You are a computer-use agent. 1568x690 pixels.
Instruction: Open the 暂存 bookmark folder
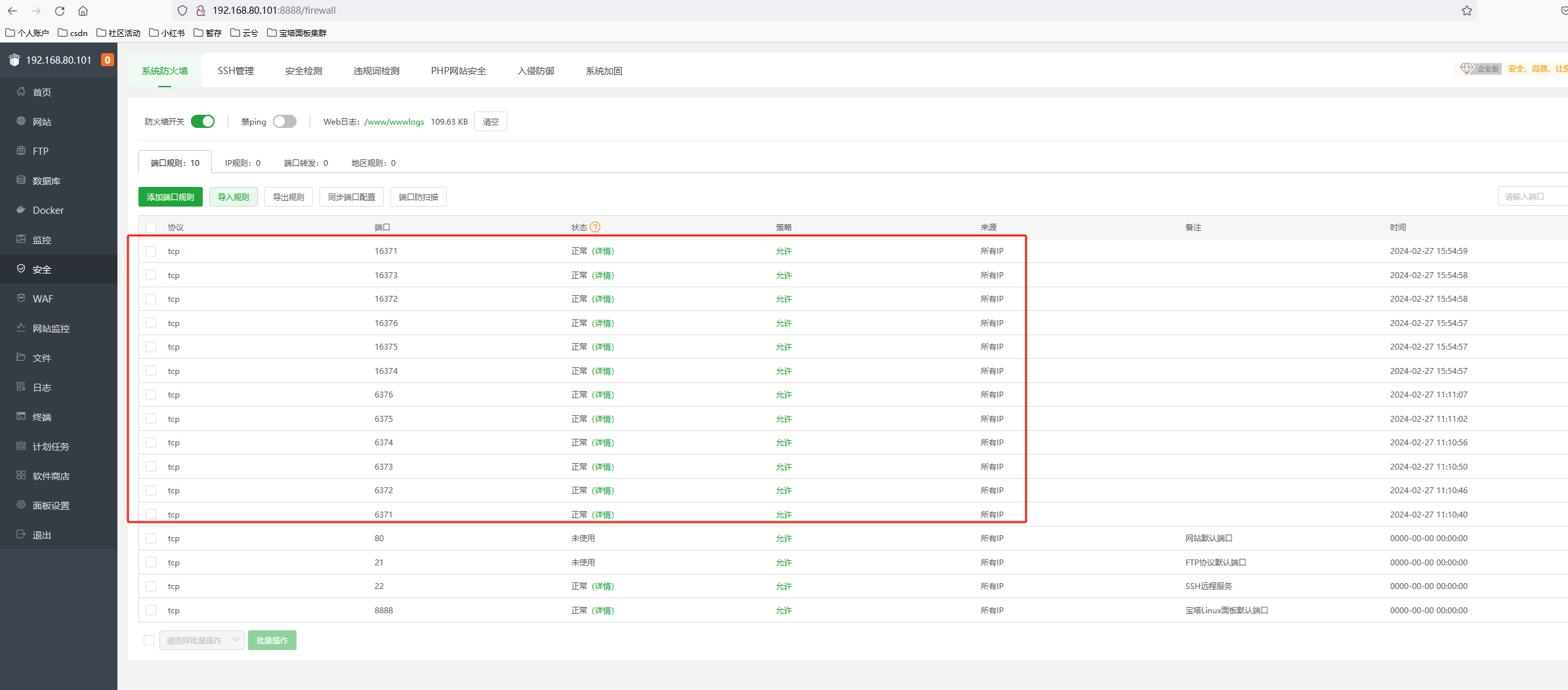tap(208, 33)
